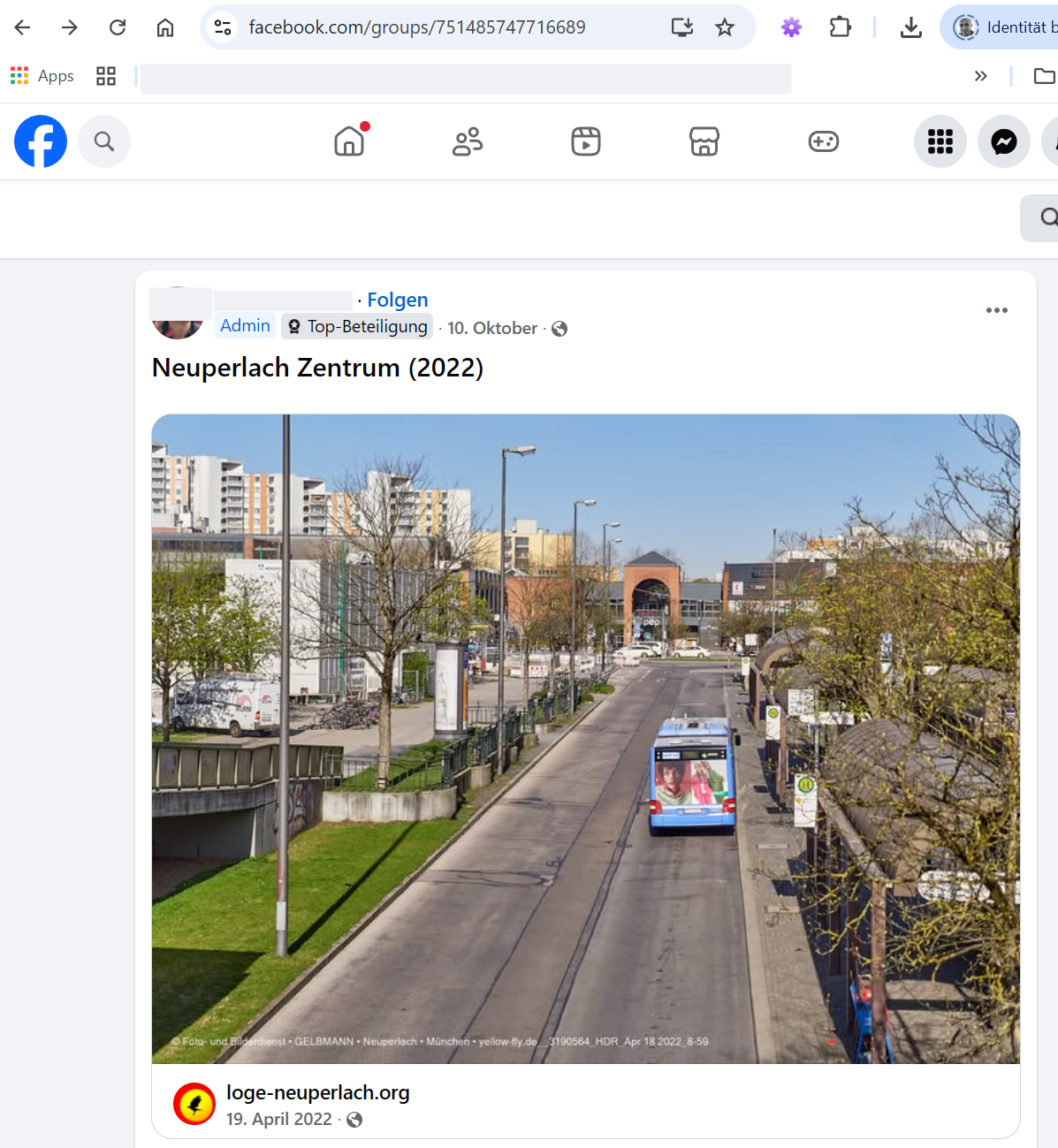Image resolution: width=1058 pixels, height=1148 pixels.
Task: Go to Facebook Home feed
Action: click(350, 141)
